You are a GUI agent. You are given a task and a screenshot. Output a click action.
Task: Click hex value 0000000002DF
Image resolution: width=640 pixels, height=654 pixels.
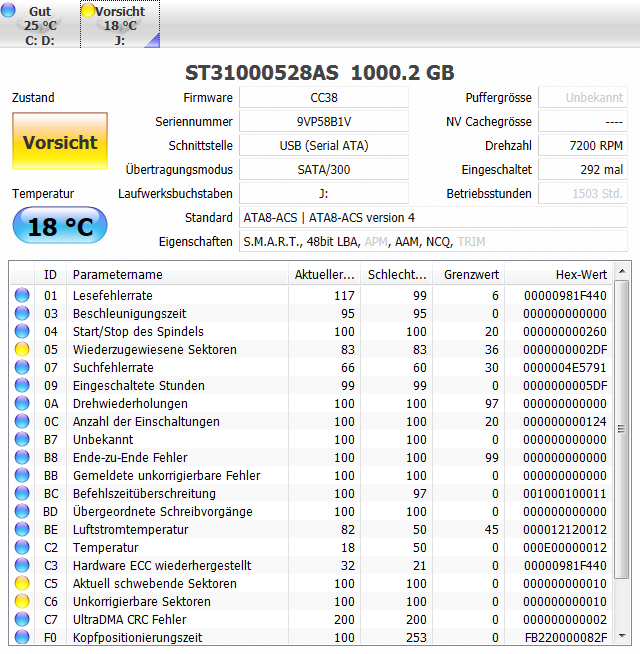point(565,350)
